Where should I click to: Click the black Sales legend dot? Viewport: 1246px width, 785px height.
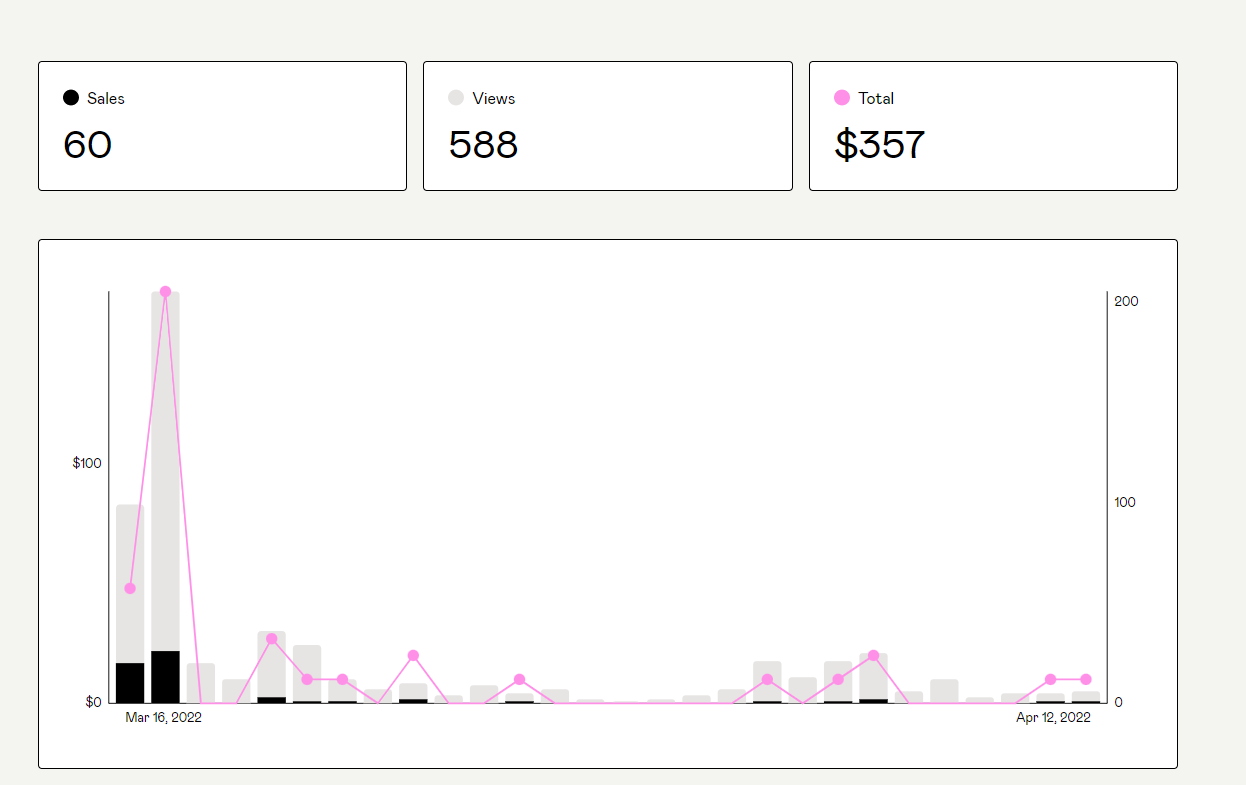[71, 98]
